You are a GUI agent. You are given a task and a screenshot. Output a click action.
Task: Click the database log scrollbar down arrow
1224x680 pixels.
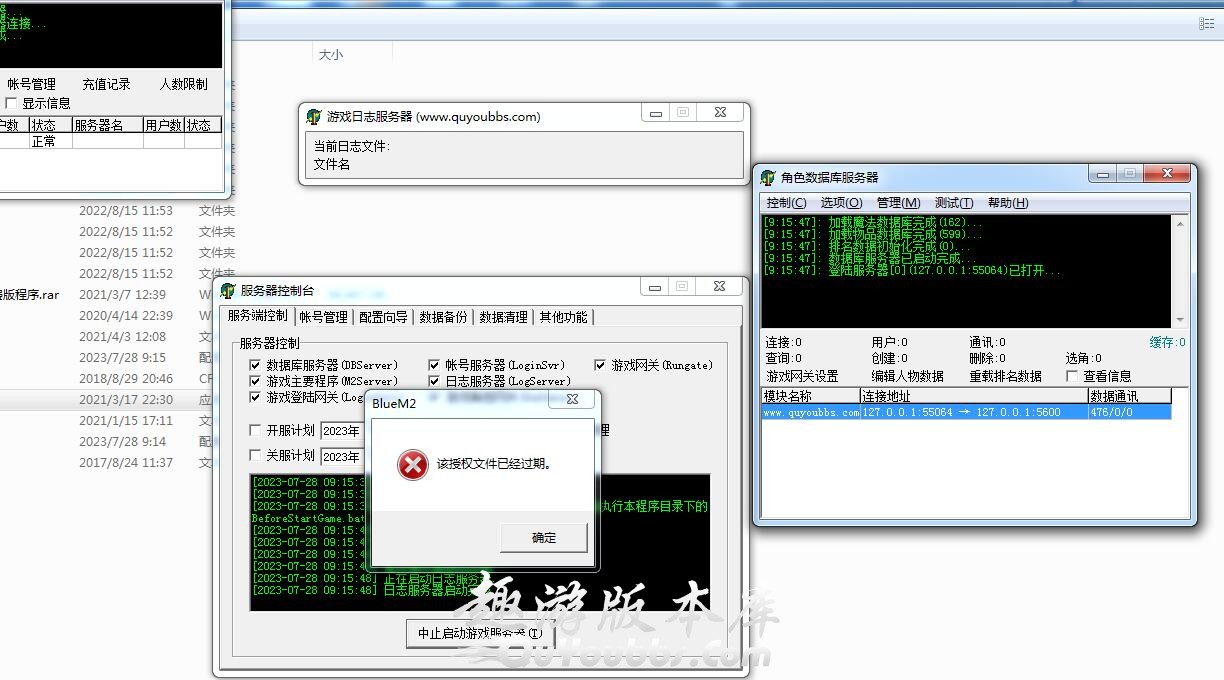click(x=1180, y=320)
